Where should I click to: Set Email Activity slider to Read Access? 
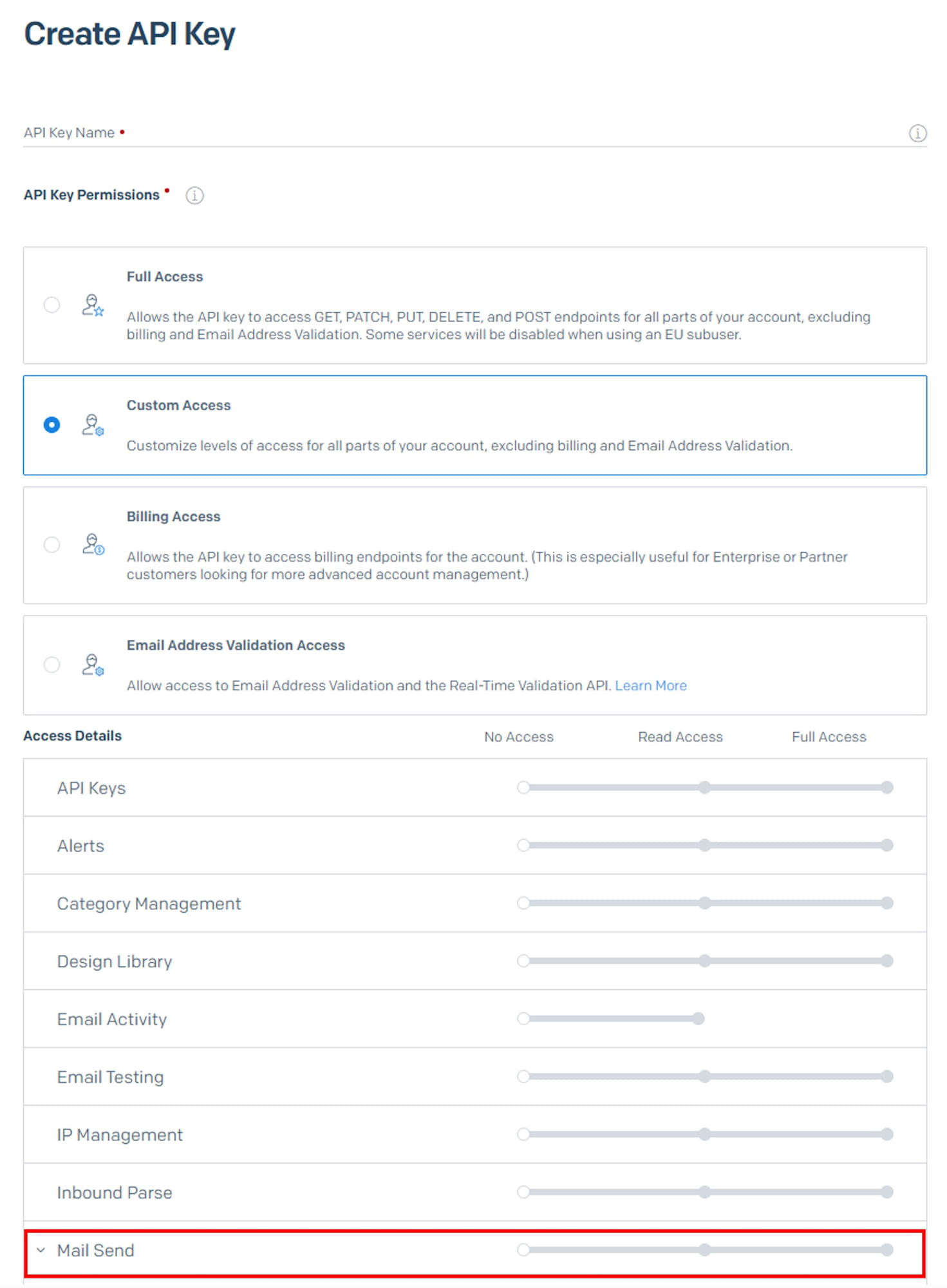coord(699,1019)
